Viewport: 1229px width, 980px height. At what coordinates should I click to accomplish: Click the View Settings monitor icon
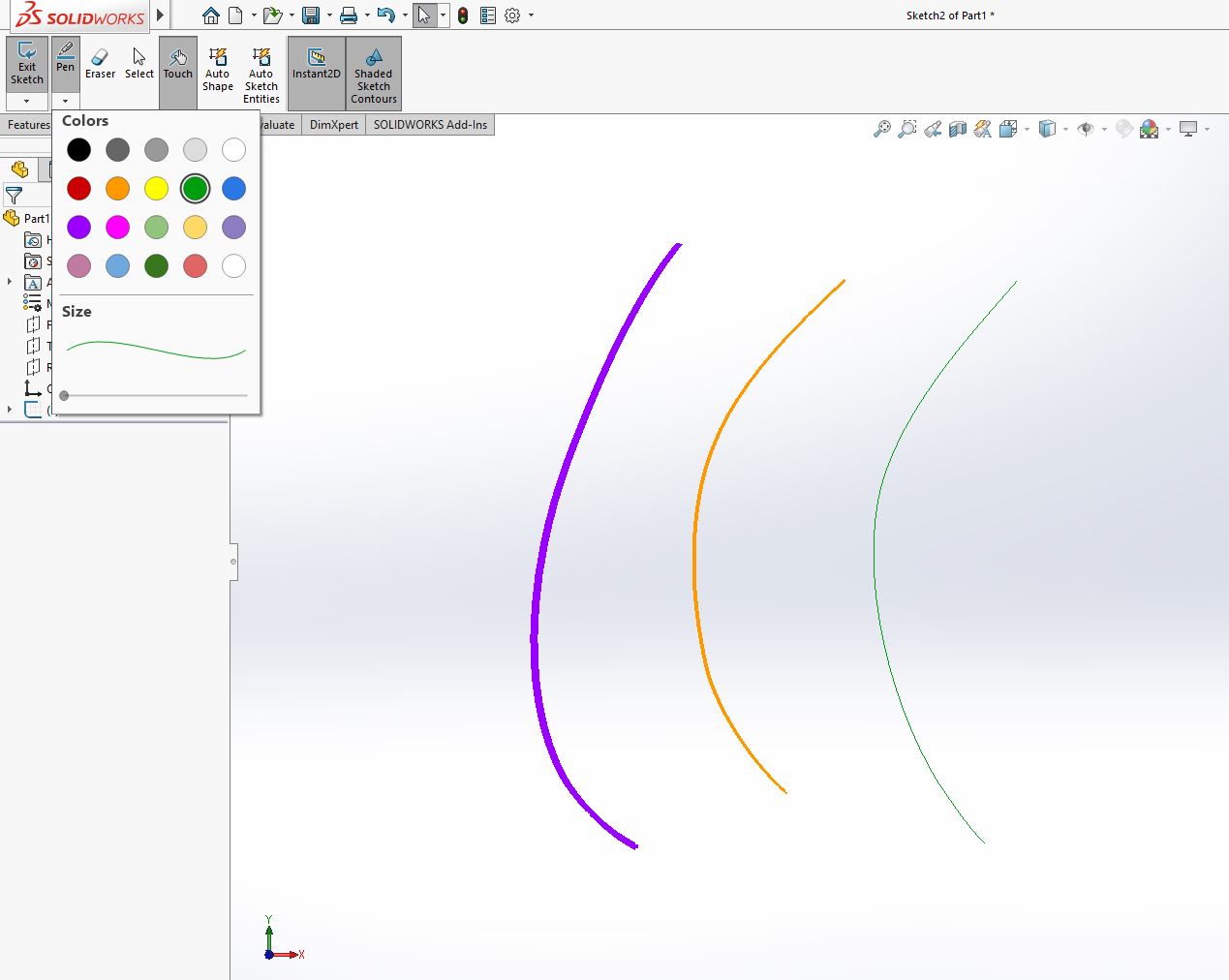coord(1188,129)
